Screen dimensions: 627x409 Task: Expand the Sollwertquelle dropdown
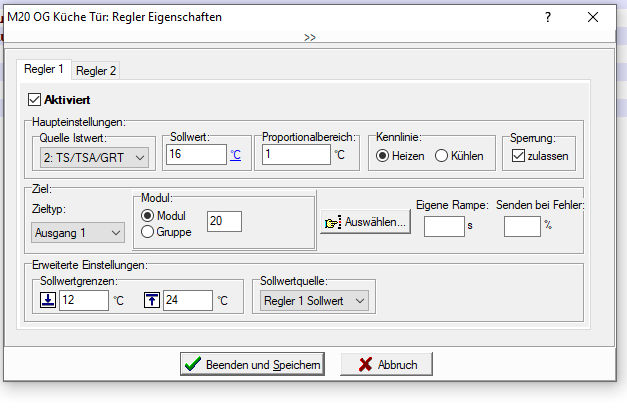(x=314, y=300)
